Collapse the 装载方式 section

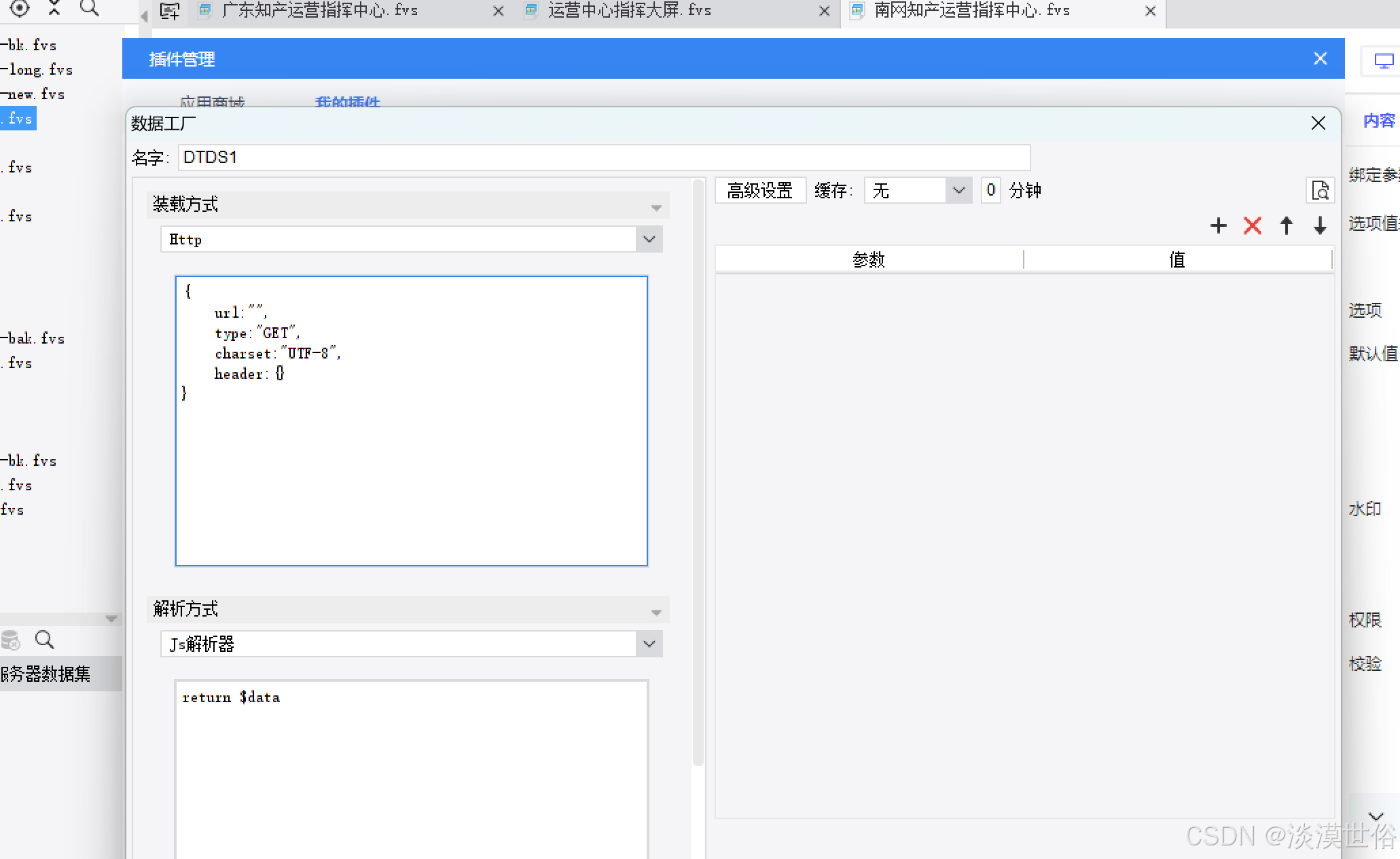(656, 207)
